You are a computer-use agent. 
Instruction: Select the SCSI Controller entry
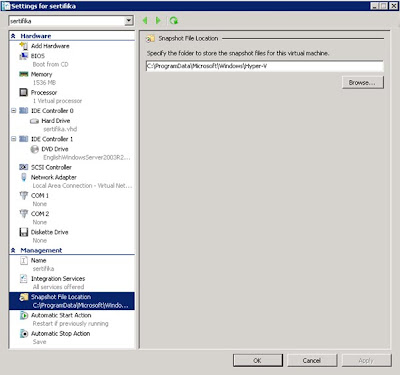click(x=51, y=167)
